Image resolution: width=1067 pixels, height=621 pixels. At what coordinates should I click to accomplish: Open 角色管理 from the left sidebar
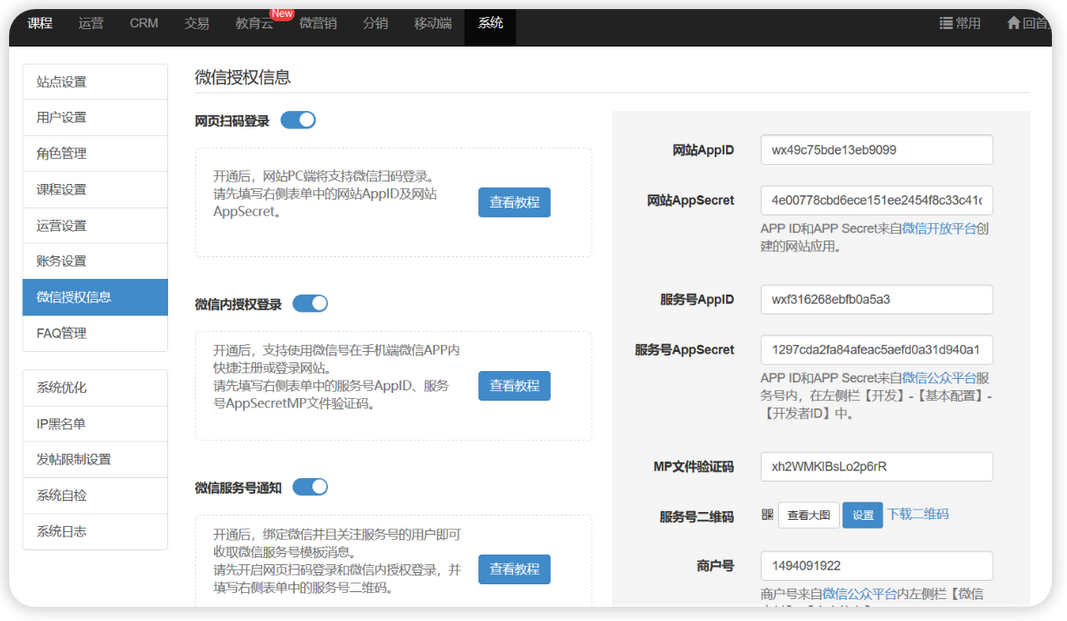pyautogui.click(x=95, y=153)
